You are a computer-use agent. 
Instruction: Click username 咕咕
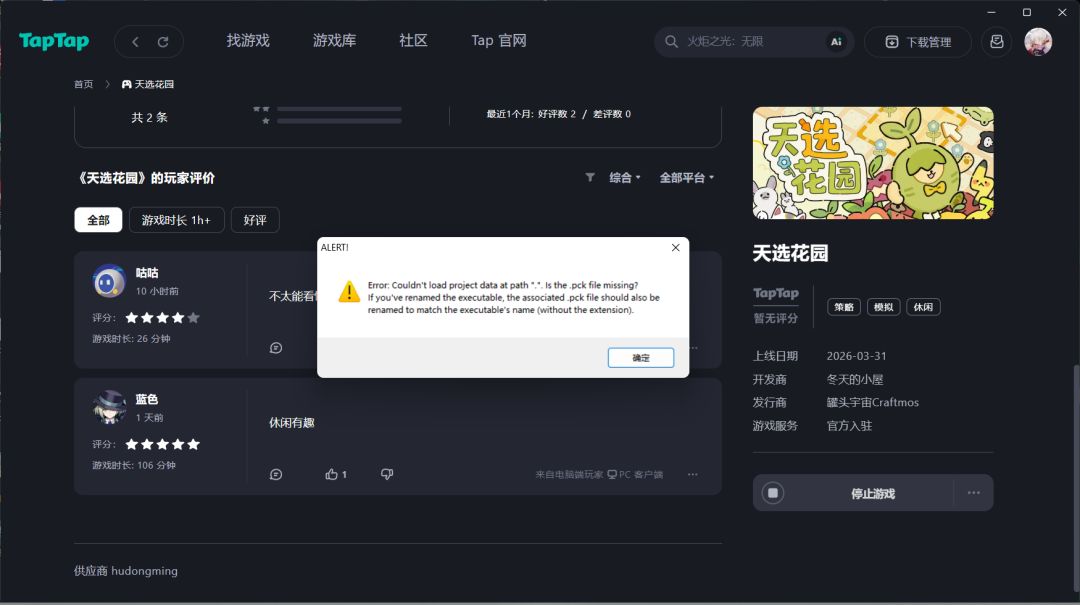[147, 273]
